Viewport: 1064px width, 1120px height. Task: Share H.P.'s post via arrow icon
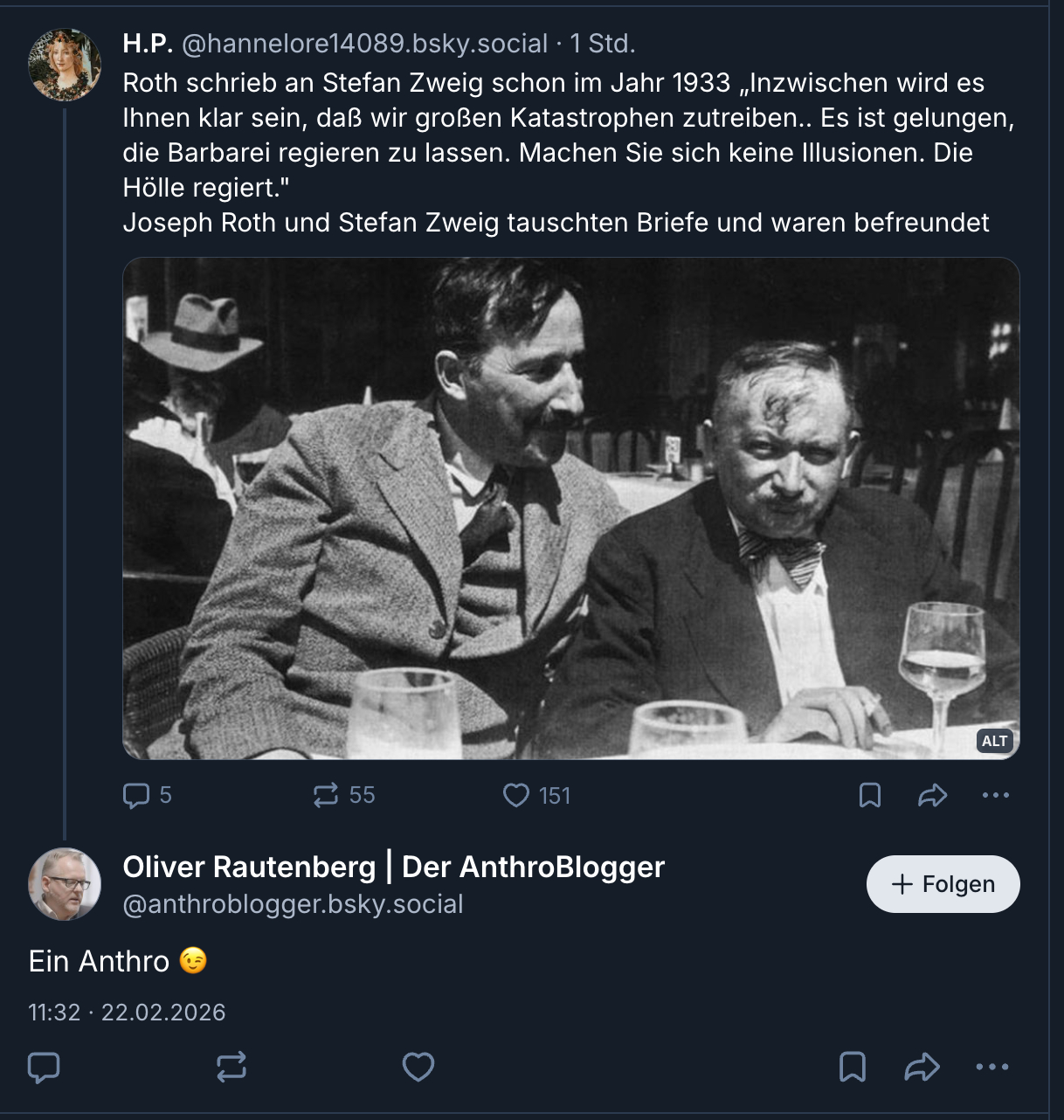tap(933, 795)
